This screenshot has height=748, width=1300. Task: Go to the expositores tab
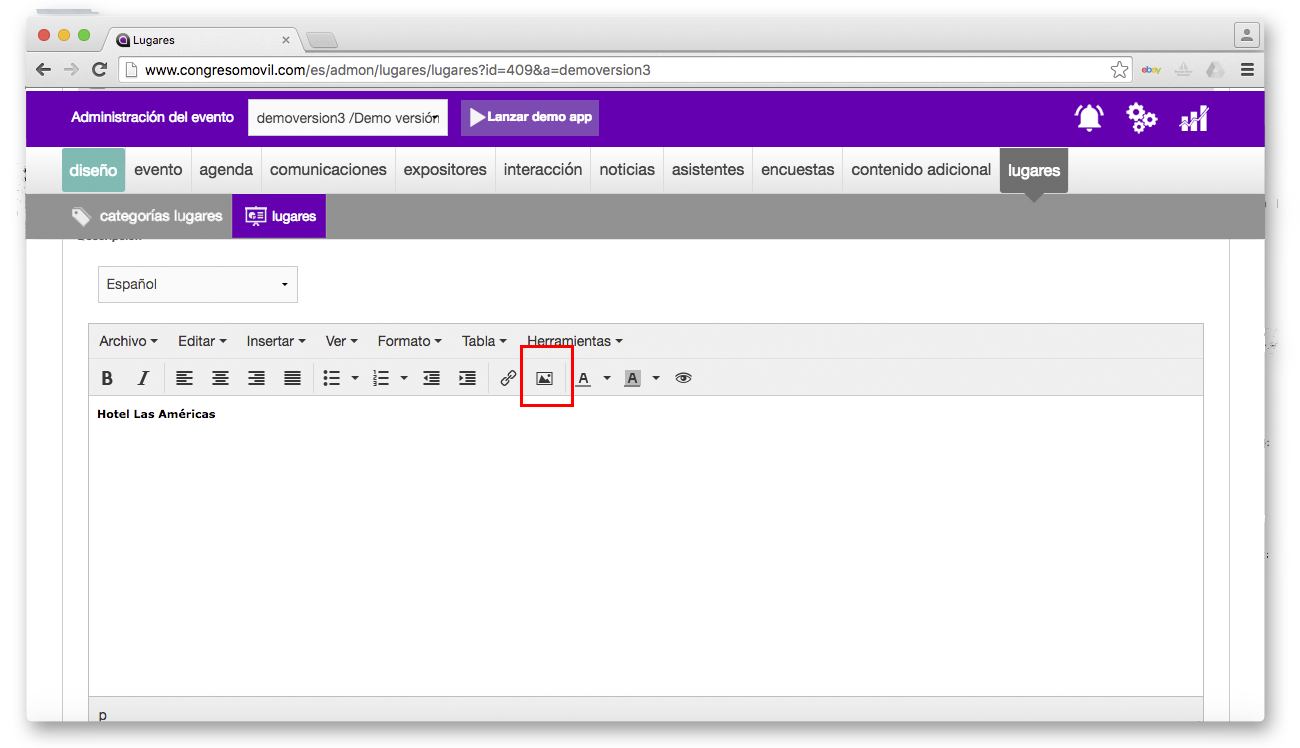tap(445, 170)
